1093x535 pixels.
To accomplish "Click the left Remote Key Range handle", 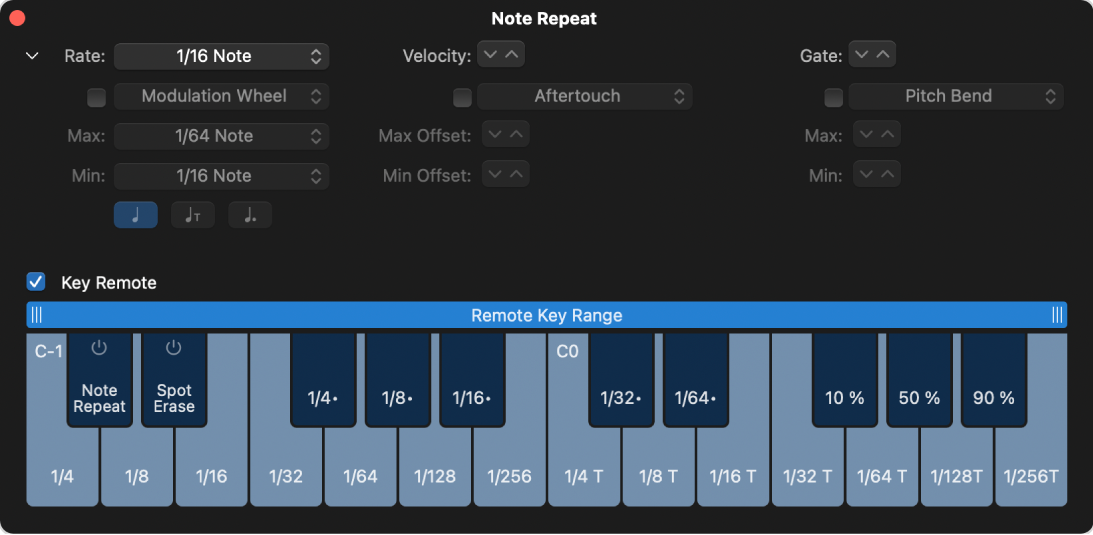I will pos(36,315).
